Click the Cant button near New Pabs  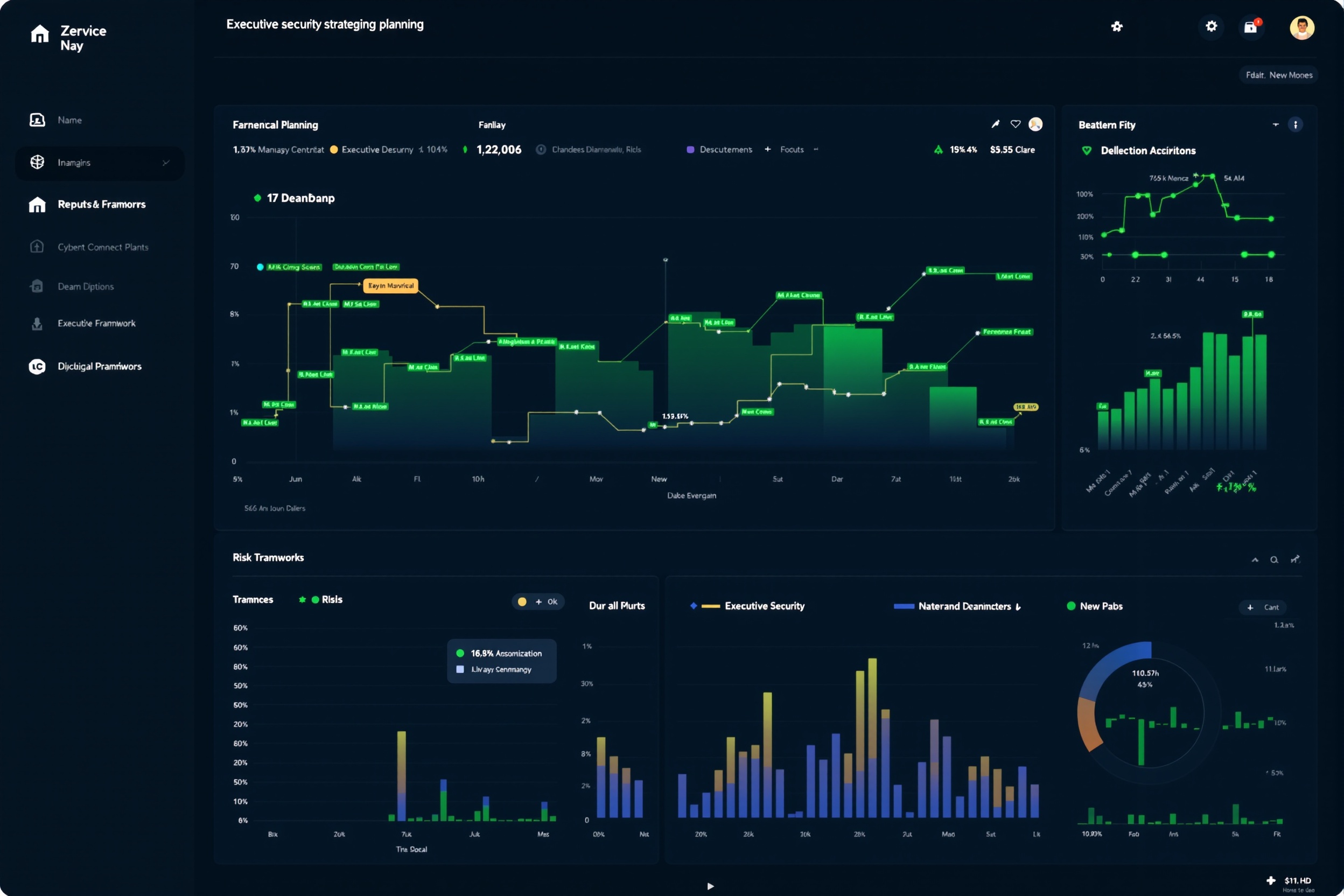[1264, 607]
